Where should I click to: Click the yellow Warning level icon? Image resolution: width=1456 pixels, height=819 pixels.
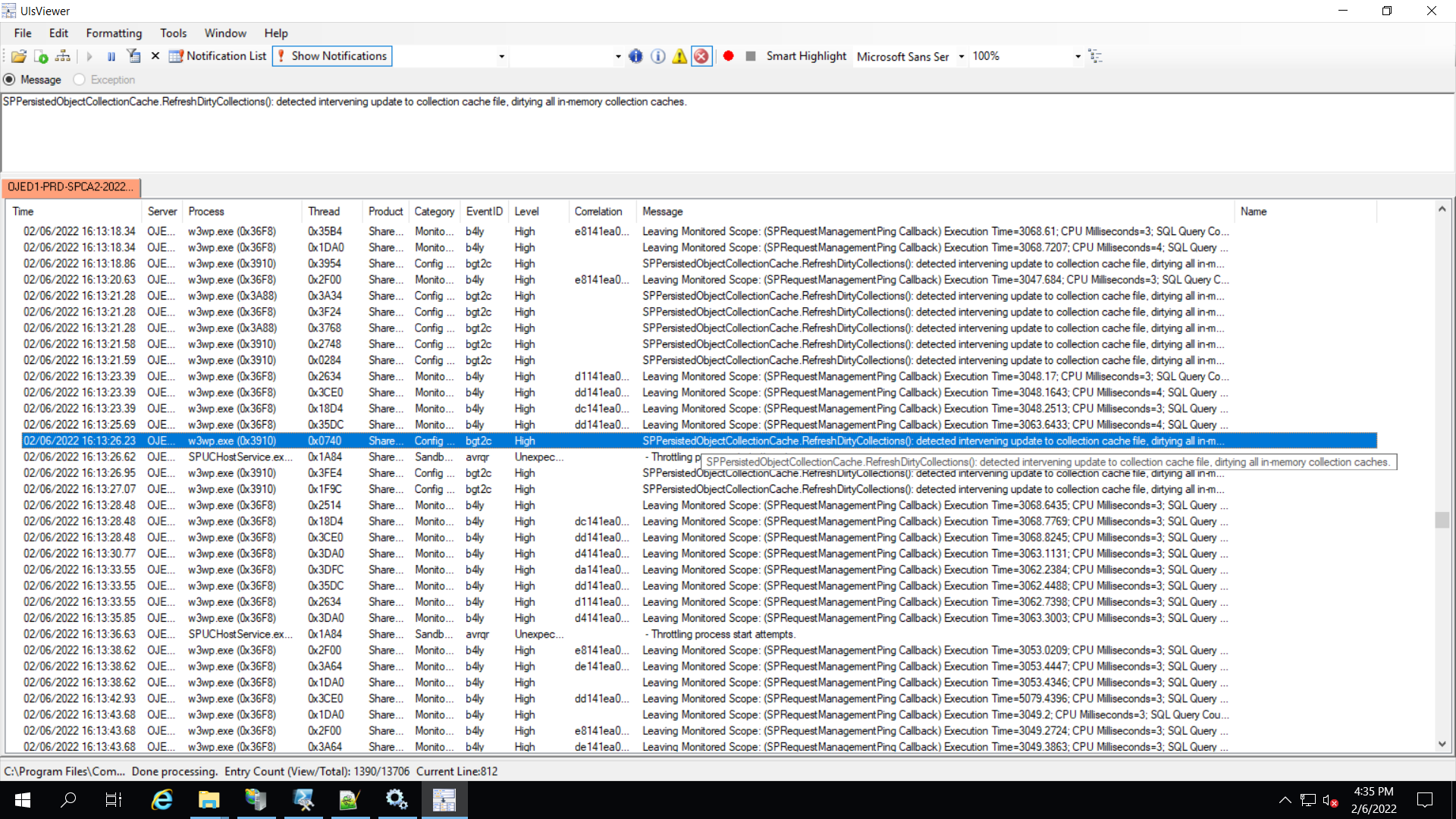(x=679, y=56)
